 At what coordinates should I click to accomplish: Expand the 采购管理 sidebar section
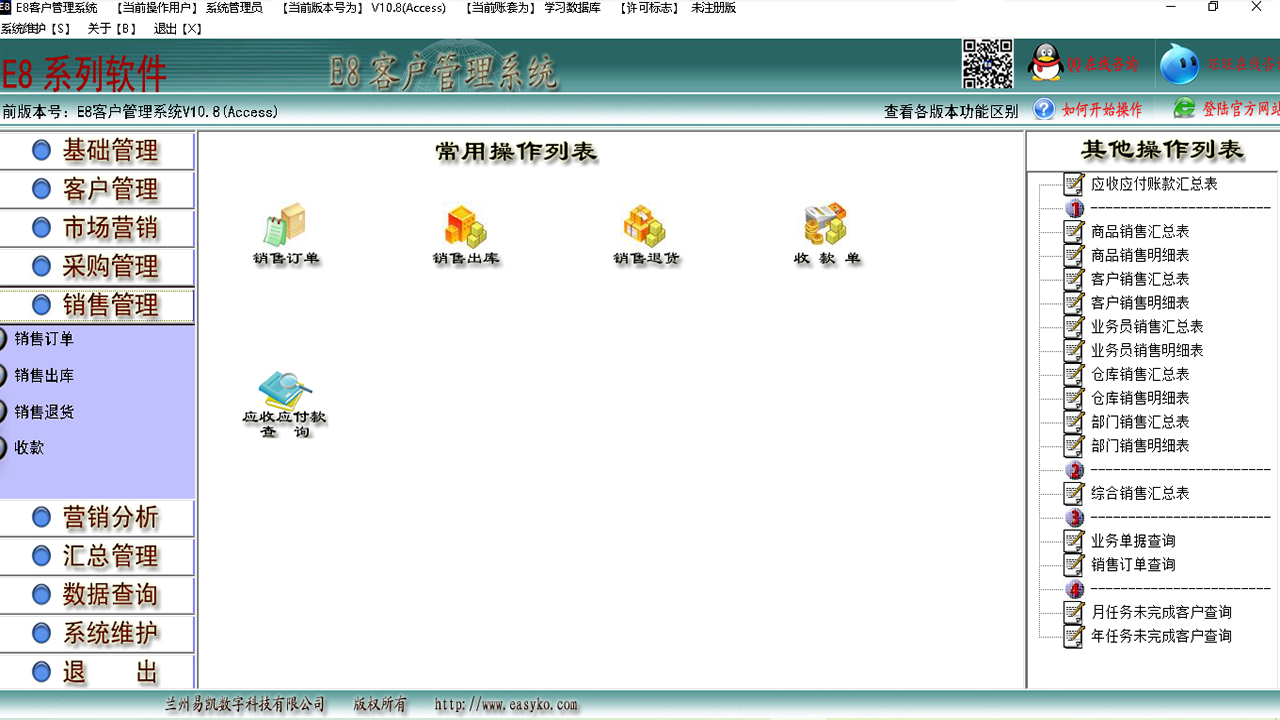[97, 266]
